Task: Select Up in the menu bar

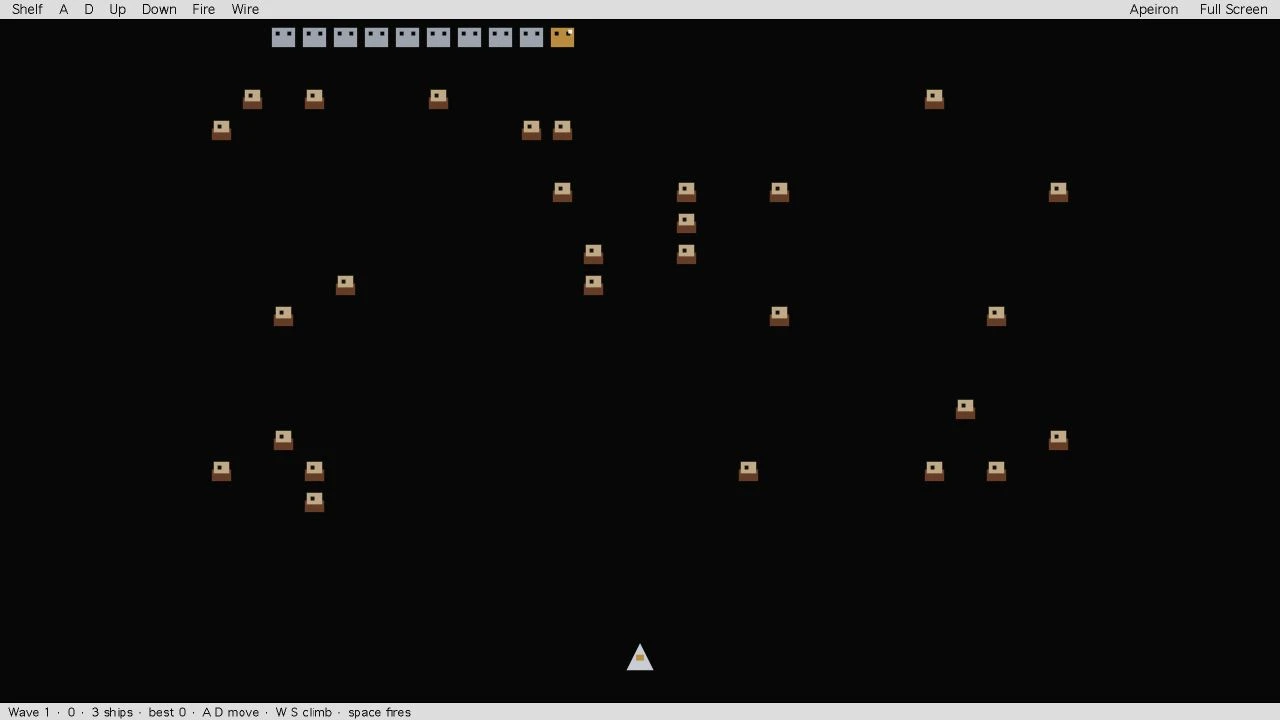Action: click(117, 9)
